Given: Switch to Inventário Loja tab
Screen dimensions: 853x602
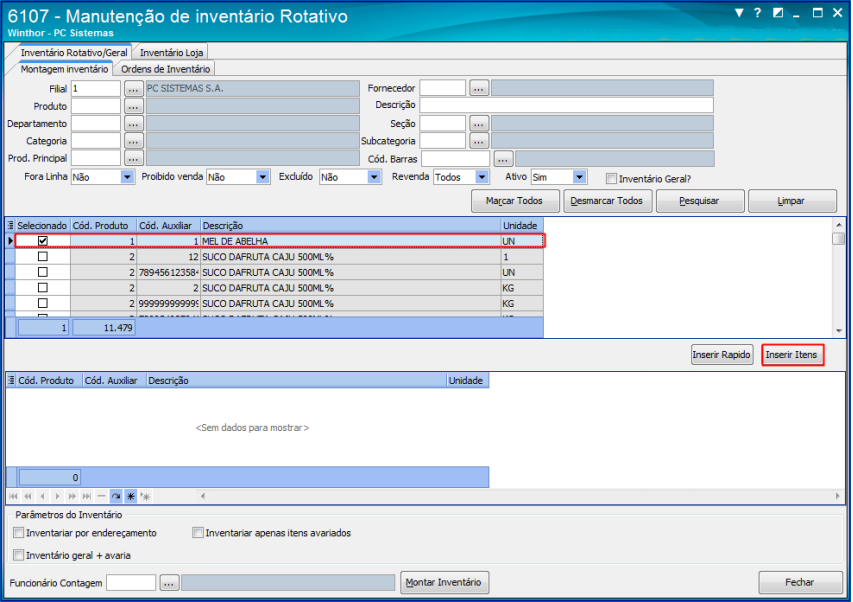Looking at the screenshot, I should [x=171, y=52].
